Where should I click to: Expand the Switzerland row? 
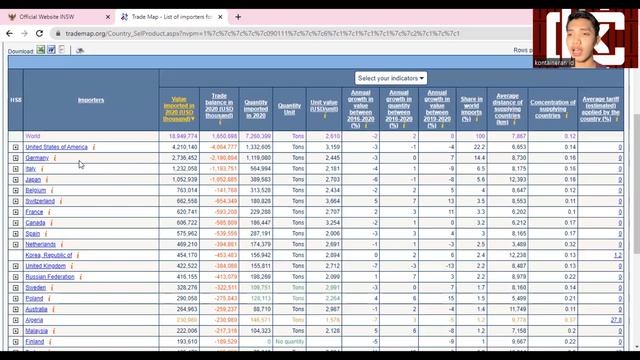pos(16,201)
